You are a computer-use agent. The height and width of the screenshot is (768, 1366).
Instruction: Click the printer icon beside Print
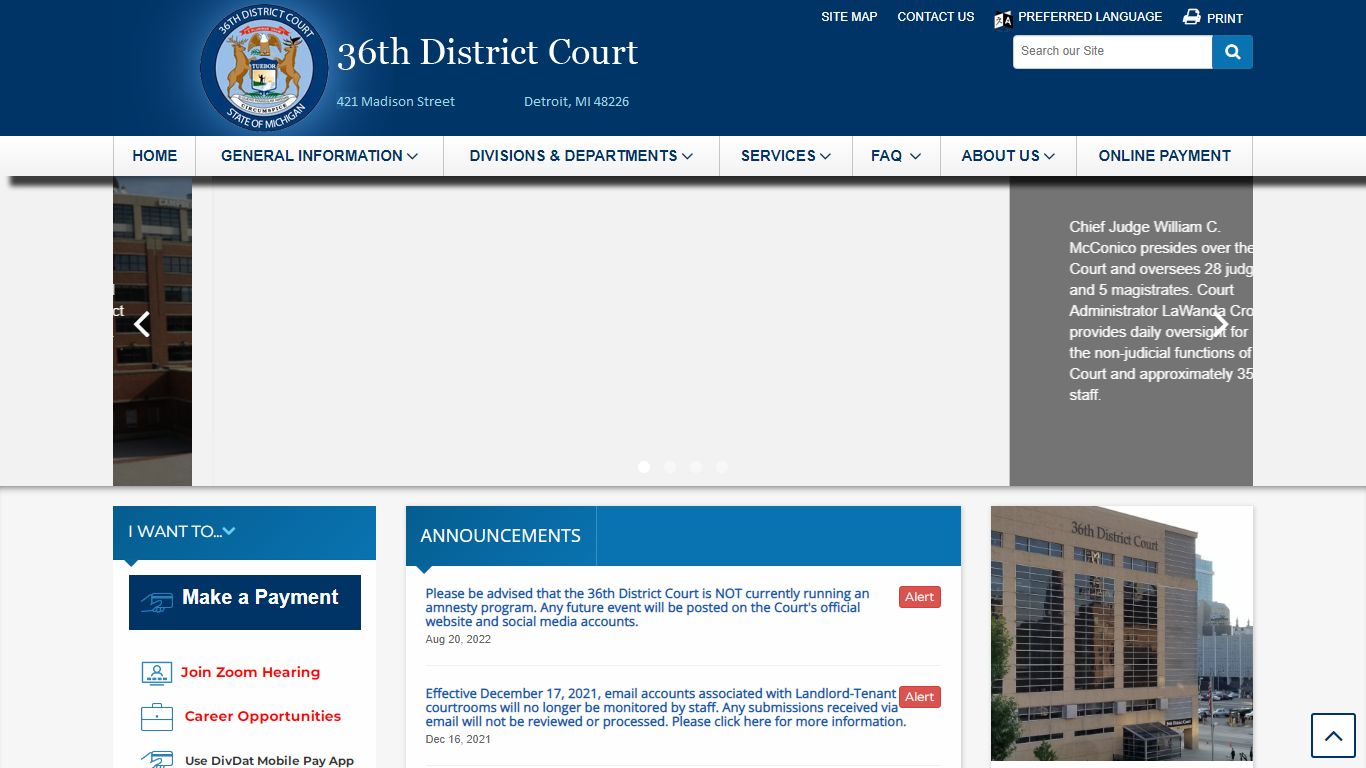coord(1191,17)
